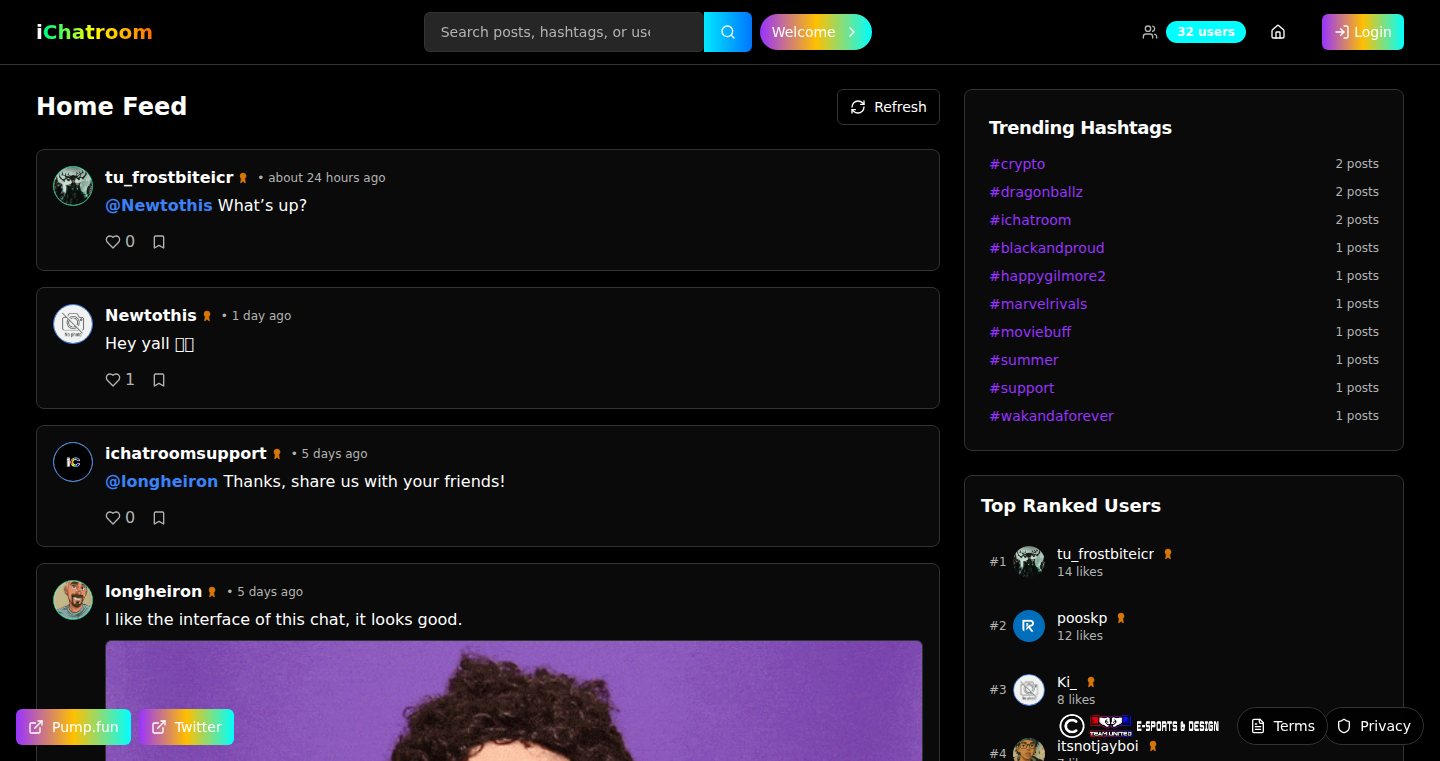Open the #happygilmore2 hashtag
This screenshot has height=761, width=1440.
coord(1047,276)
